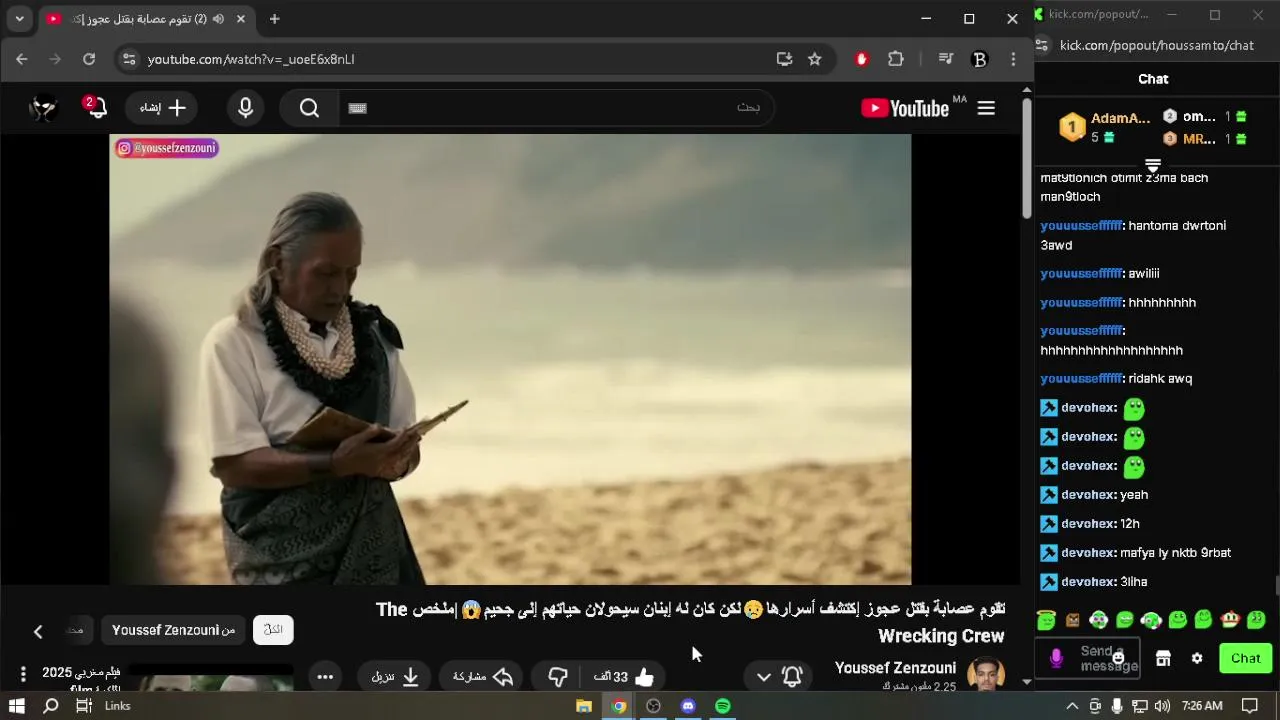Toggle volume from the system tray speaker
This screenshot has height=720, width=1280.
click(1162, 706)
